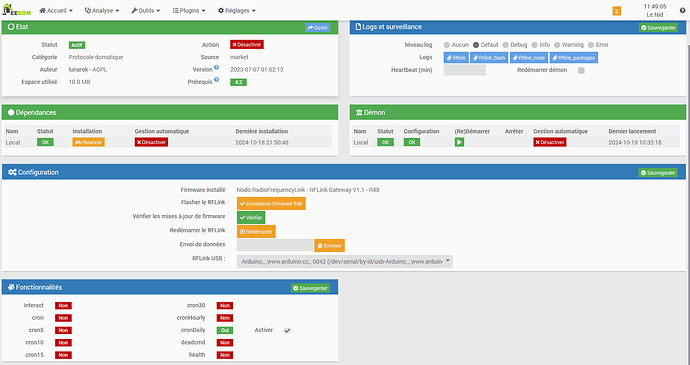Click the Prérequis help tooltip icon

click(217, 80)
